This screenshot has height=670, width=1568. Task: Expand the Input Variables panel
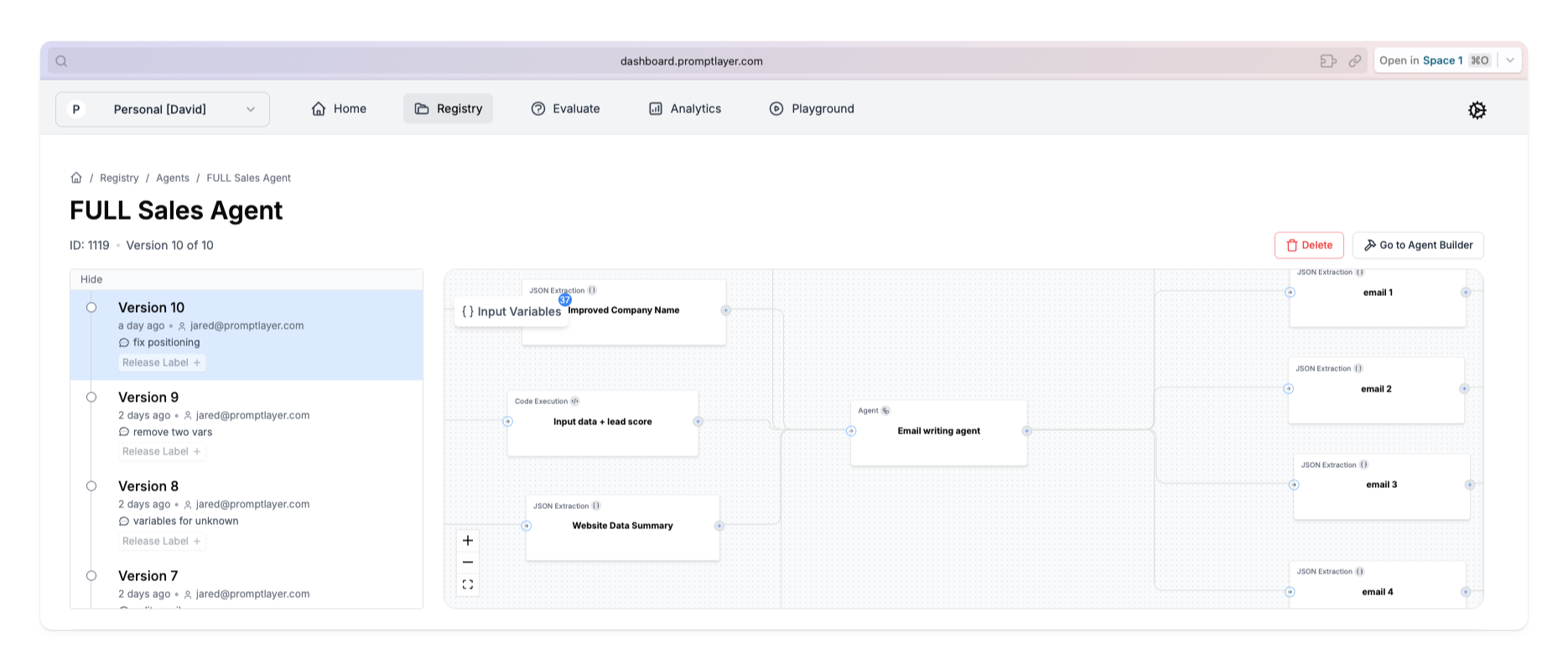click(511, 311)
